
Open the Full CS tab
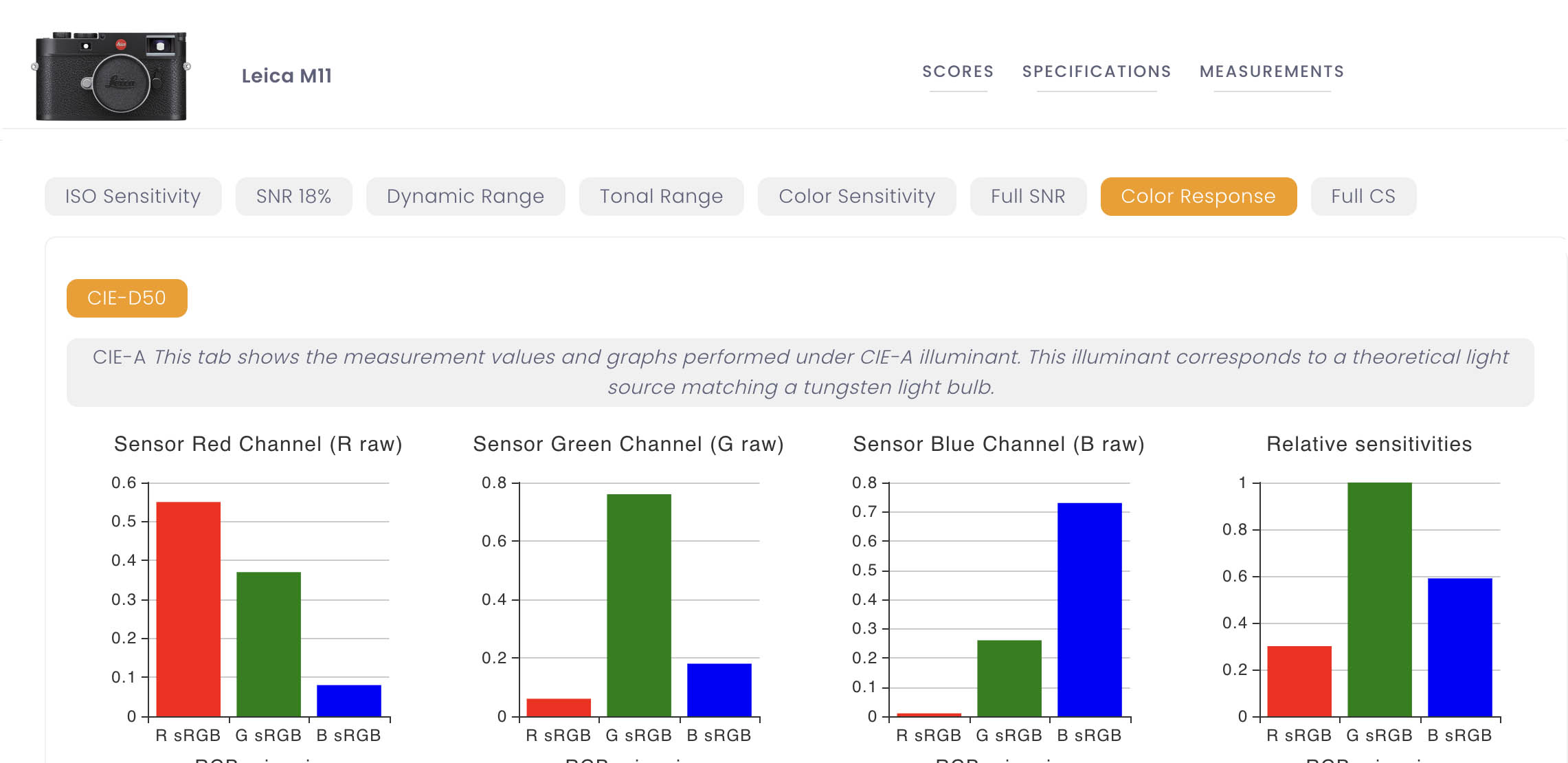click(x=1363, y=197)
